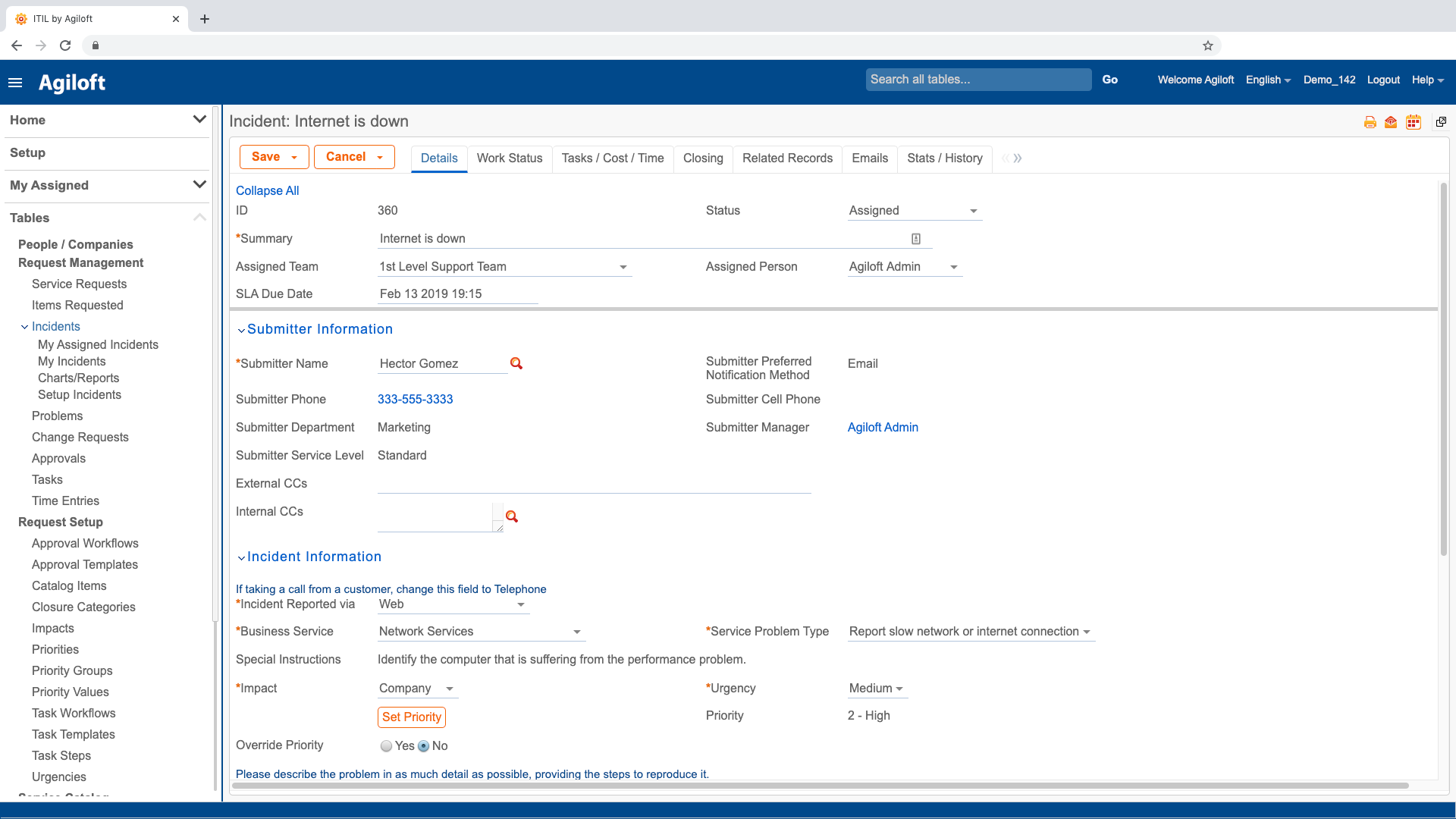Screen dimensions: 1456x819
Task: Click the printer icon to print the incident
Action: [1370, 122]
